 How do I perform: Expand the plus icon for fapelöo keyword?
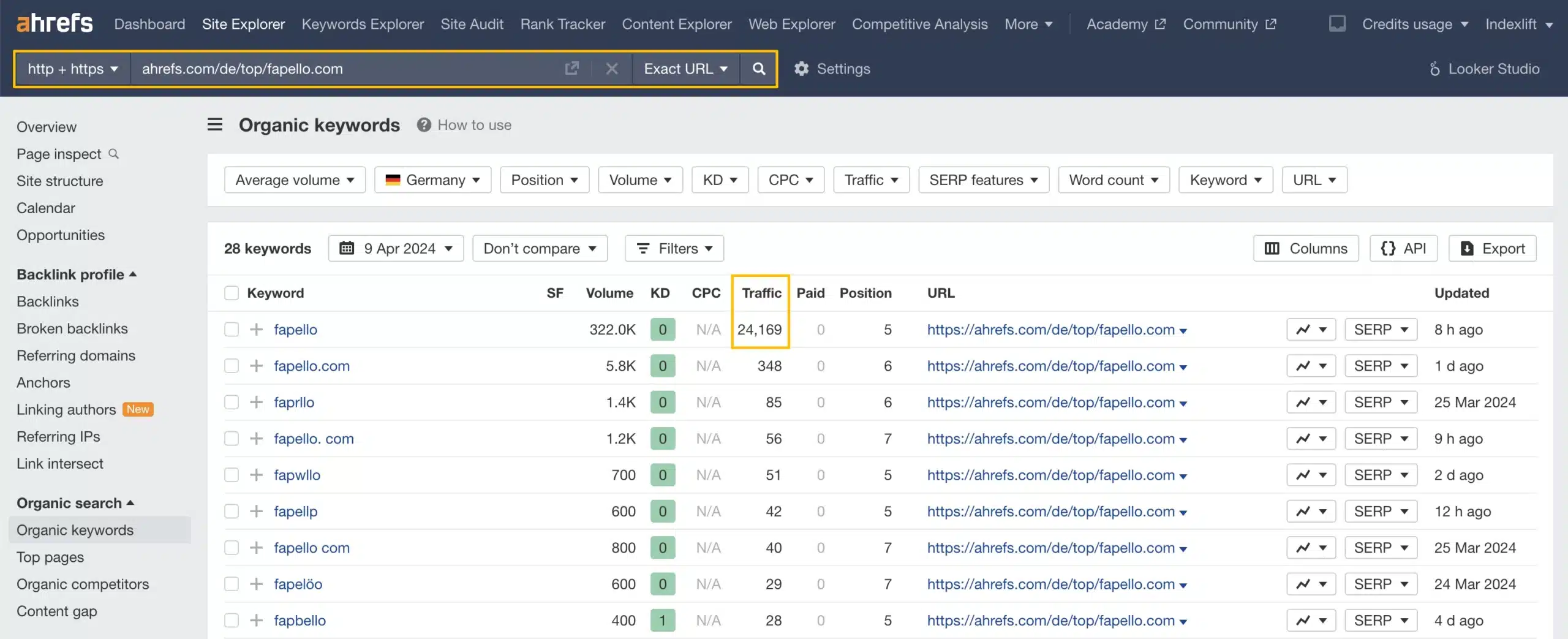256,584
